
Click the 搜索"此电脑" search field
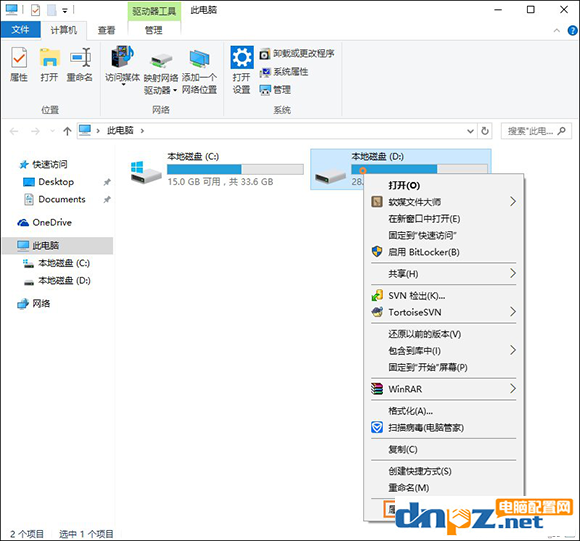point(536,131)
